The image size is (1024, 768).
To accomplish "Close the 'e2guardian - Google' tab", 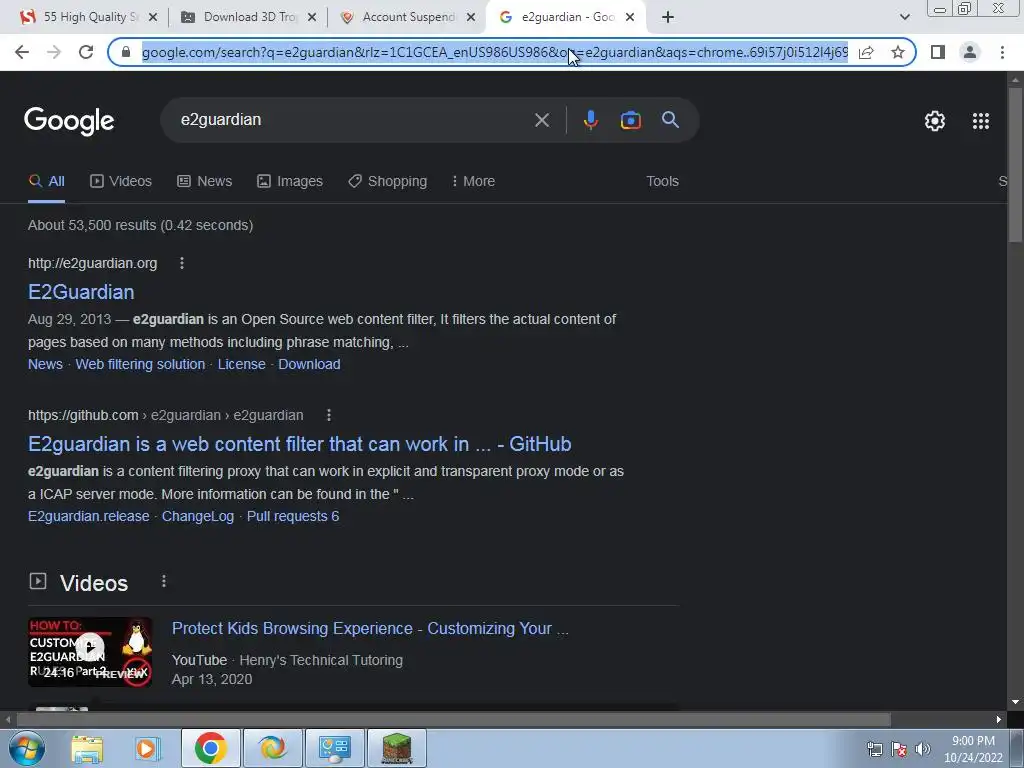I will tap(630, 17).
